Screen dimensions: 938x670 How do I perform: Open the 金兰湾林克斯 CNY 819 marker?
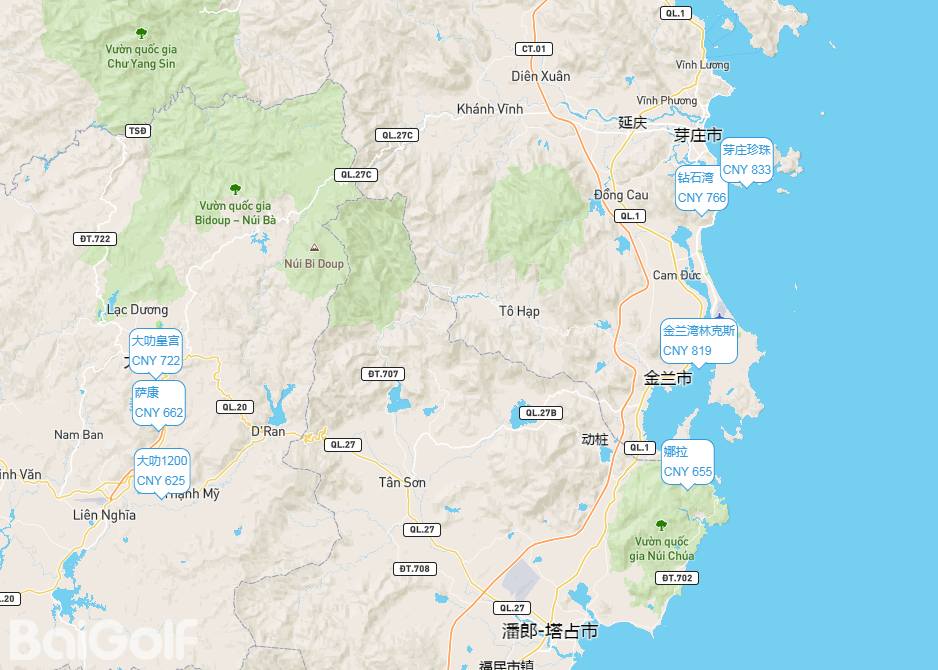[x=699, y=341]
